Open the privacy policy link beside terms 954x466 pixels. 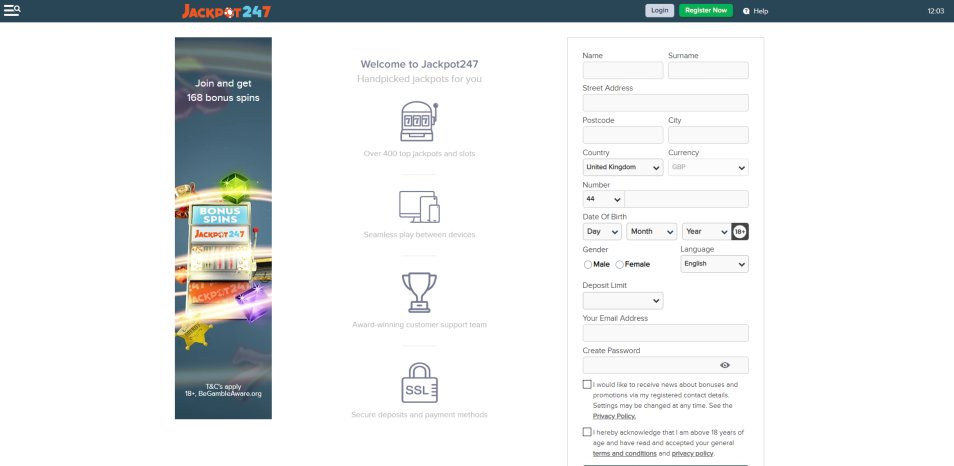(x=692, y=454)
